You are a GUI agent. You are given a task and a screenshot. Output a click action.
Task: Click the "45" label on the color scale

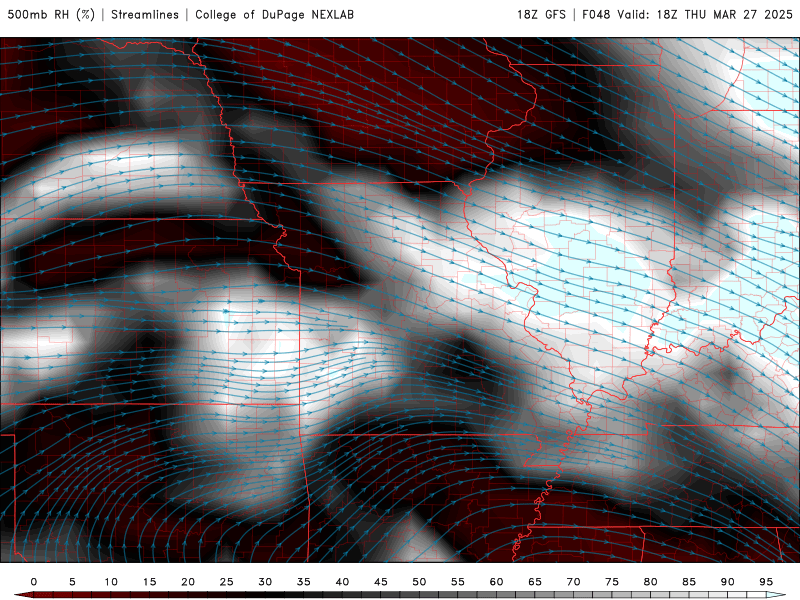pyautogui.click(x=381, y=582)
